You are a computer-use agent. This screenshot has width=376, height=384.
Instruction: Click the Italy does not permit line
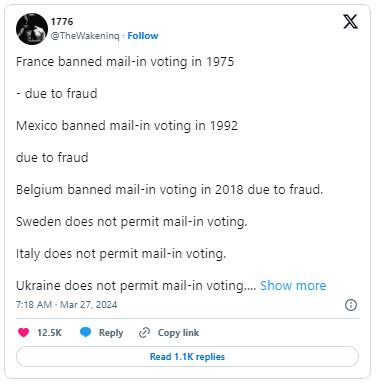[x=121, y=254]
